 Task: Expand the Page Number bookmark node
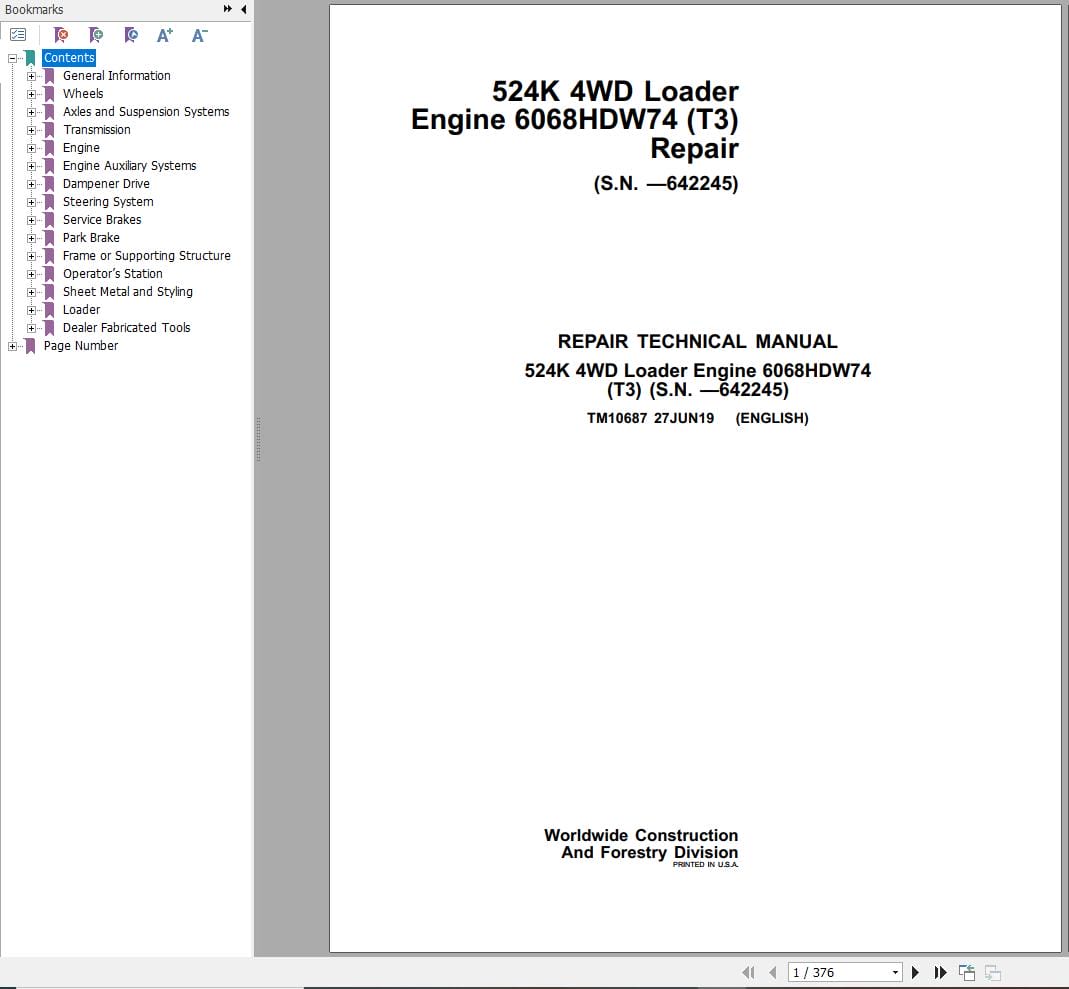(12, 346)
